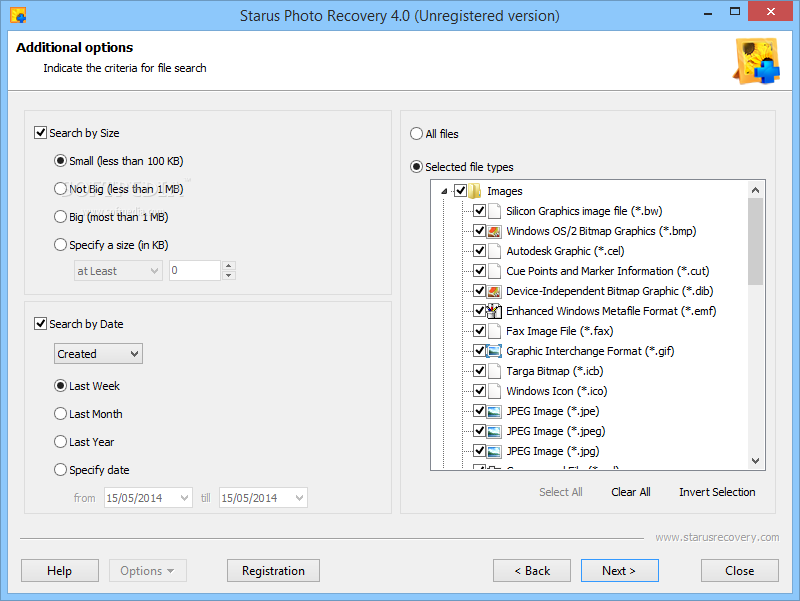Open the Options dropdown button
Image resolution: width=800 pixels, height=601 pixels.
147,570
